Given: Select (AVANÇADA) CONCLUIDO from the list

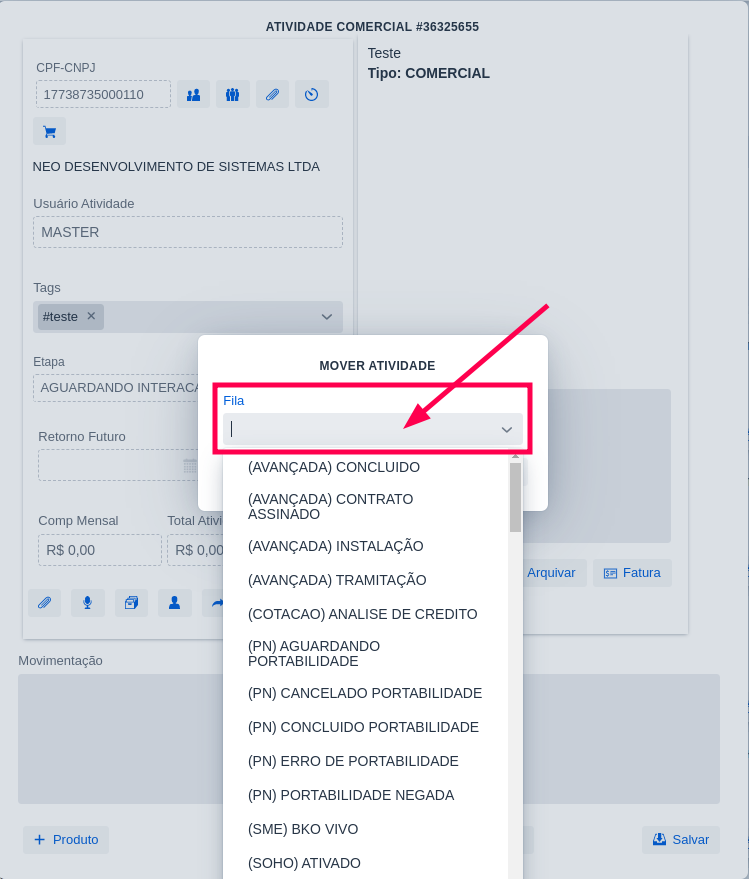Looking at the screenshot, I should [334, 467].
